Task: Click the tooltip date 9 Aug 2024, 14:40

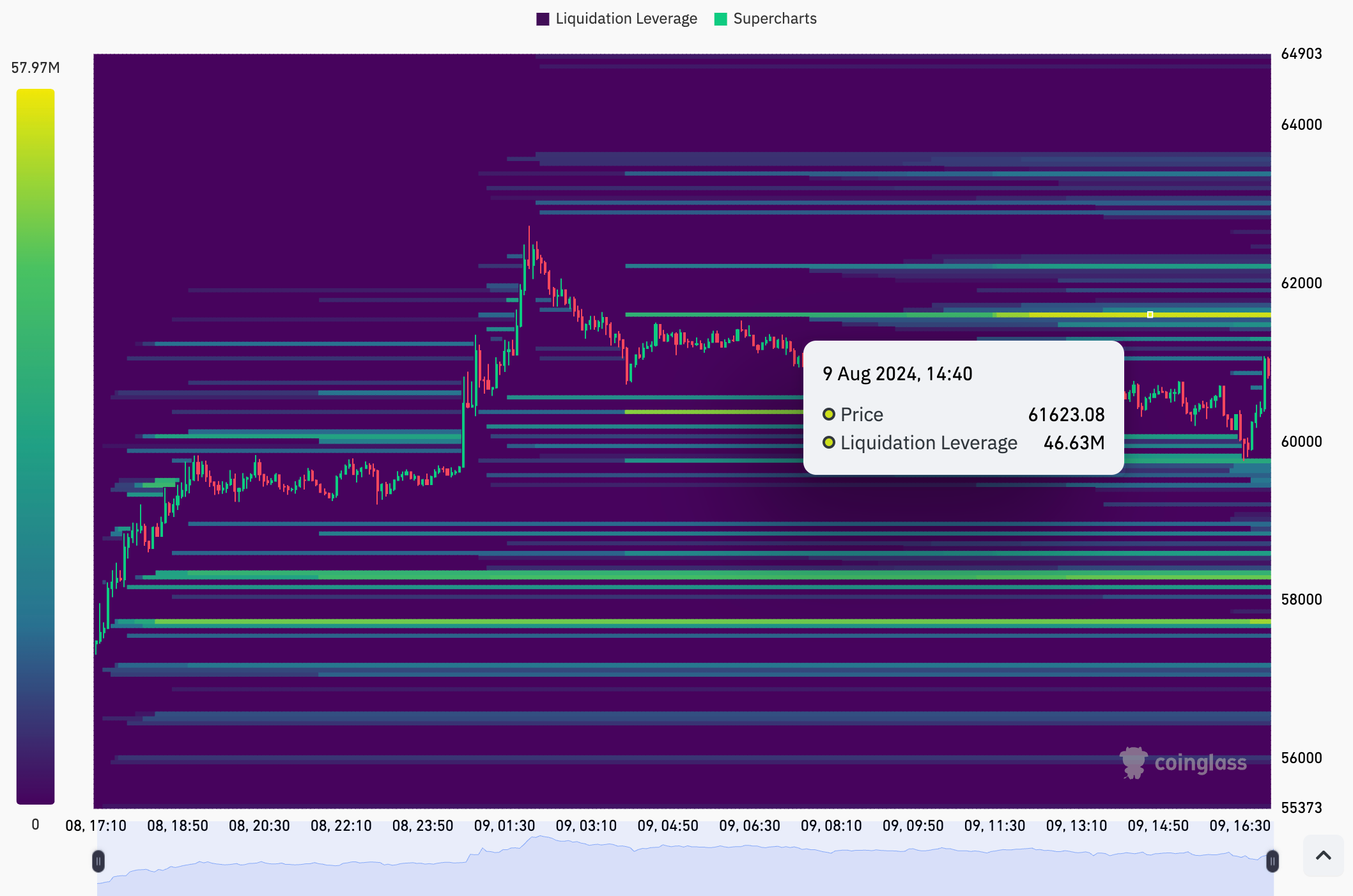Action: (897, 374)
